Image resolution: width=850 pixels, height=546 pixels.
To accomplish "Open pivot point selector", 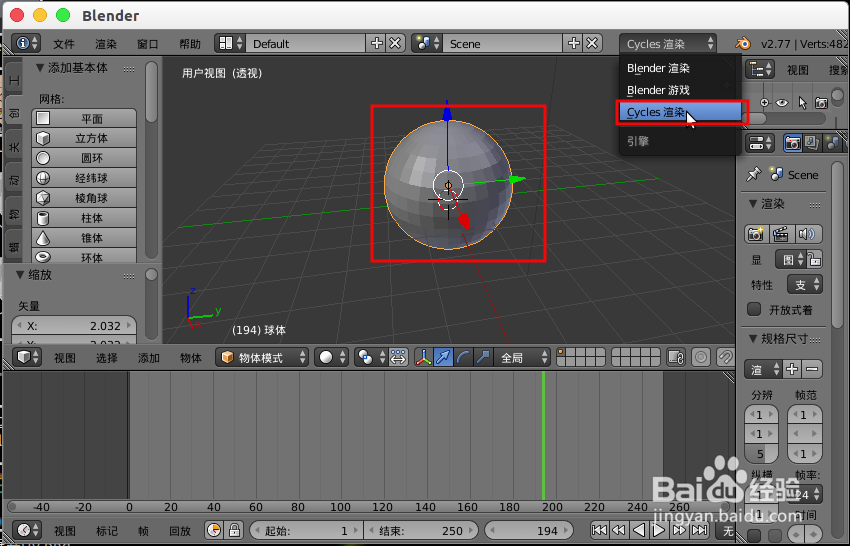I will click(370, 357).
